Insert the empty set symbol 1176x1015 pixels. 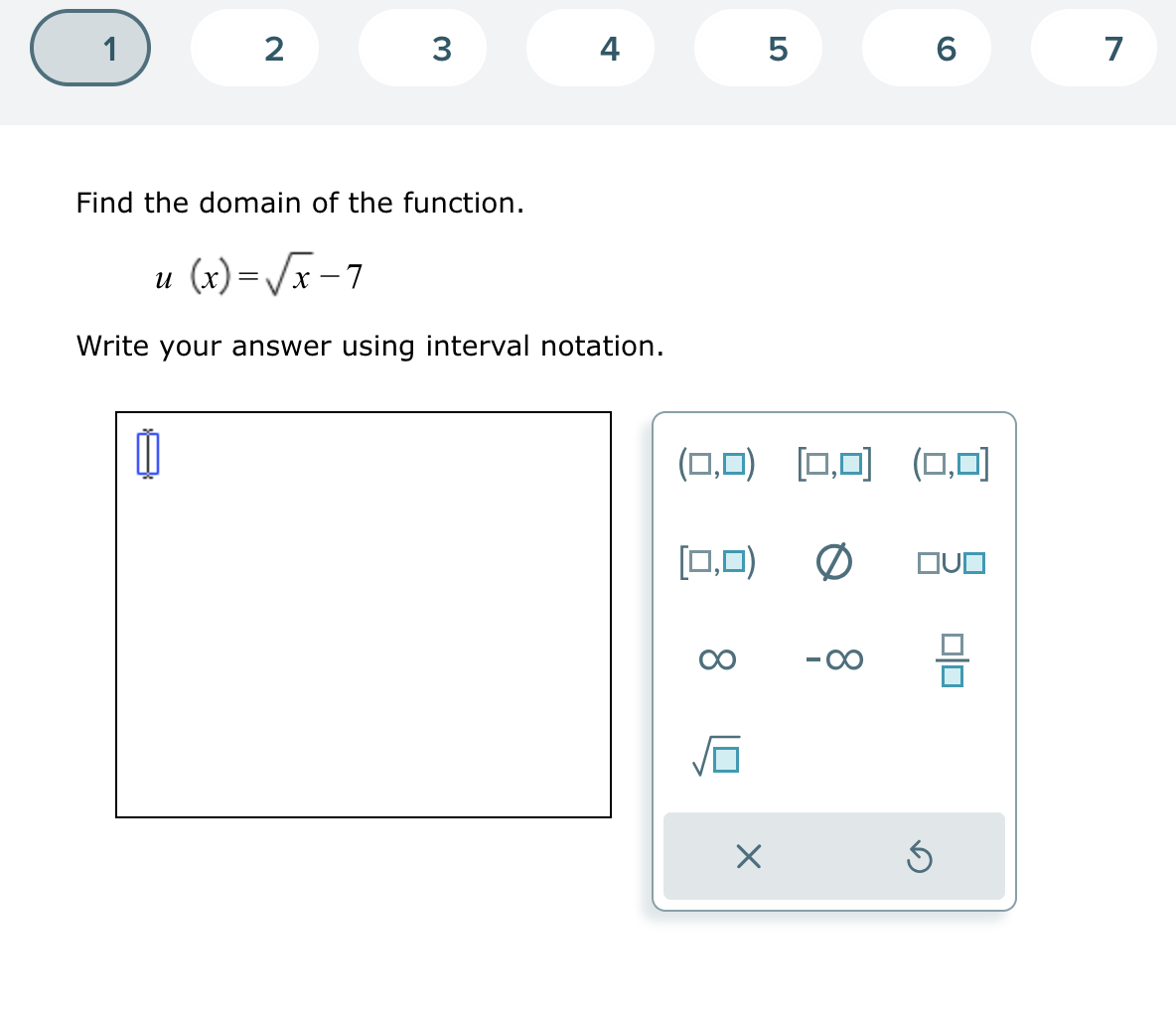point(834,562)
